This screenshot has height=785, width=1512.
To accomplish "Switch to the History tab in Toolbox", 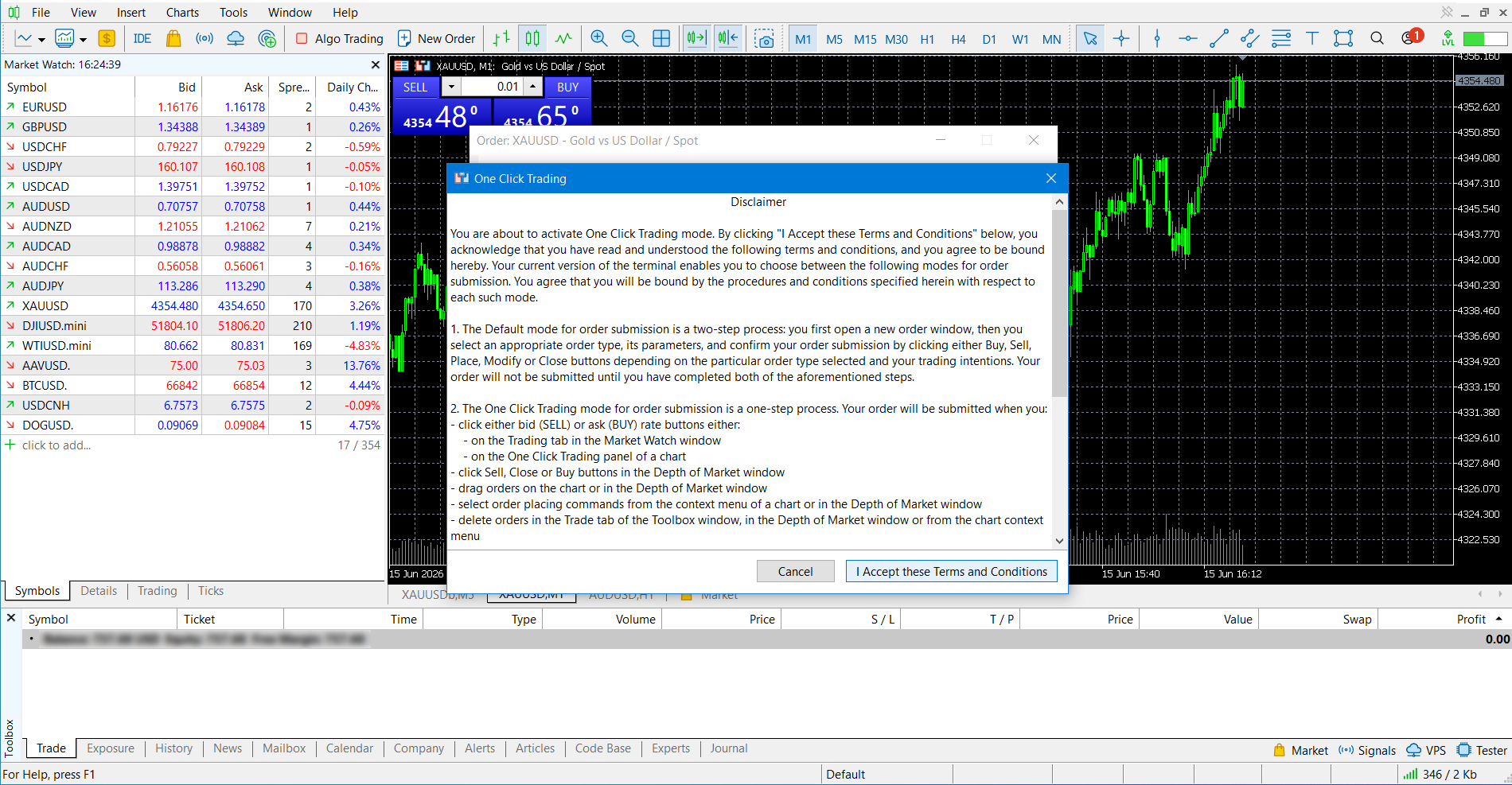I will [173, 748].
